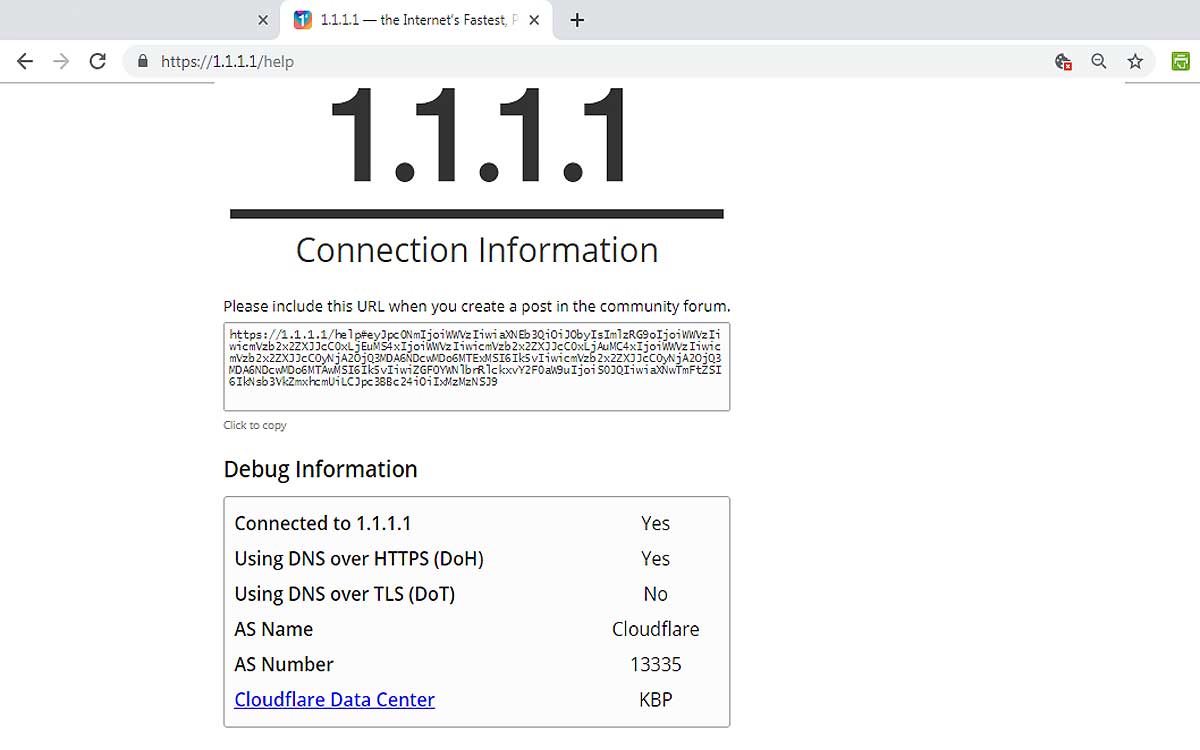Click 'Using DNS over TLS (DoT)' label
Screen dimensions: 1200x750
[345, 594]
